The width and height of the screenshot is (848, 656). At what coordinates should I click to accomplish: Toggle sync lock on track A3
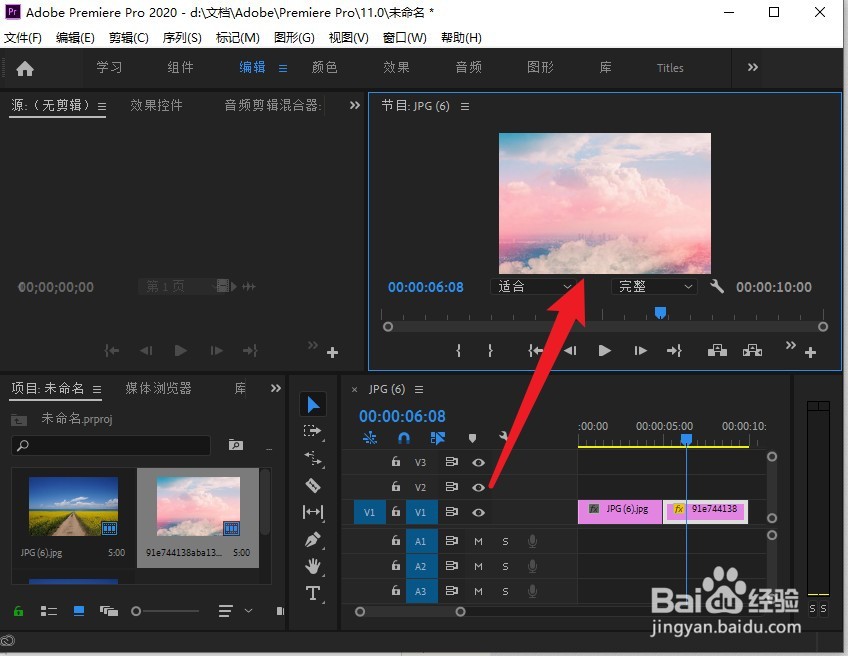click(451, 591)
